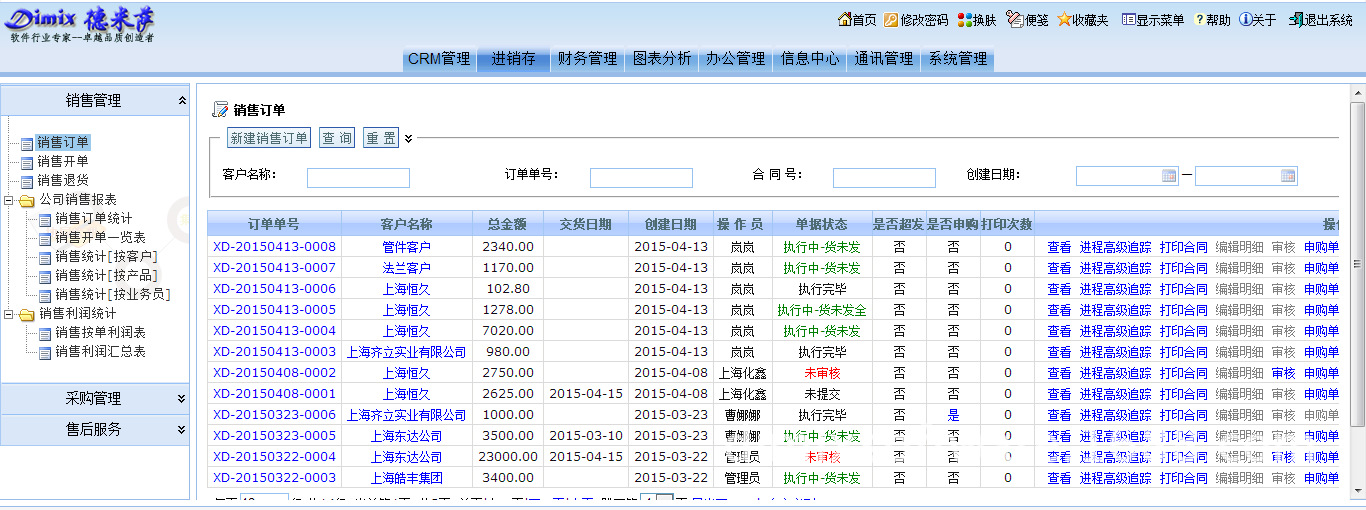Expand the 采购管理 sidebar panel
The image size is (1366, 510).
[x=181, y=398]
